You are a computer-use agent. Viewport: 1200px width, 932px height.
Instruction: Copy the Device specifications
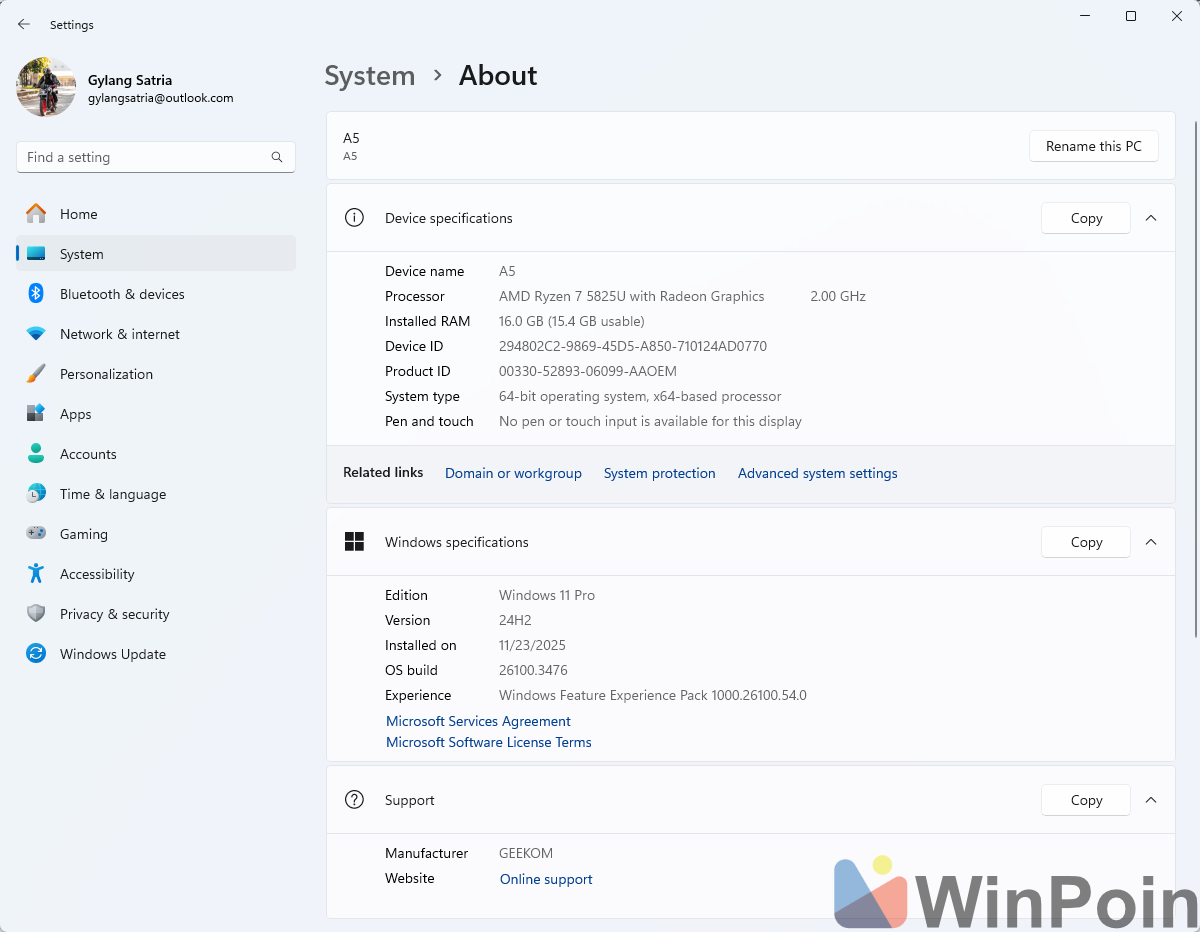point(1085,218)
